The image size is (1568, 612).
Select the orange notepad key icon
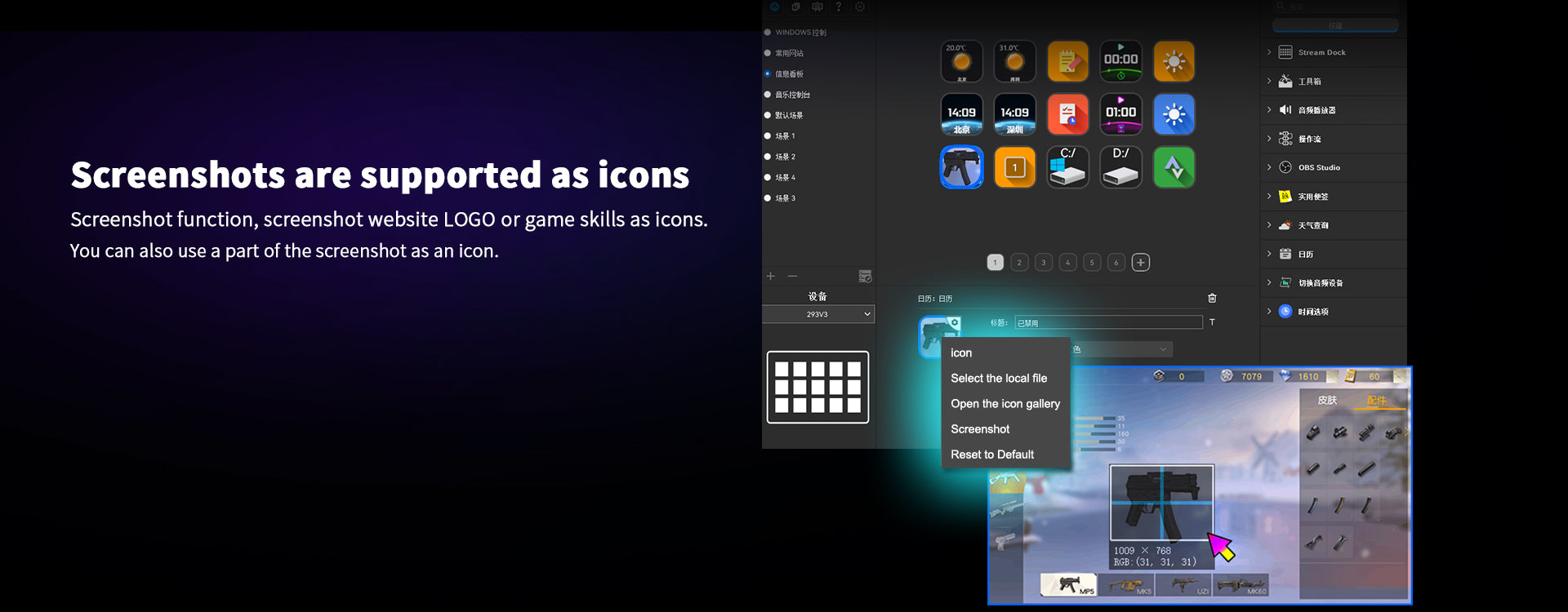pos(1067,61)
